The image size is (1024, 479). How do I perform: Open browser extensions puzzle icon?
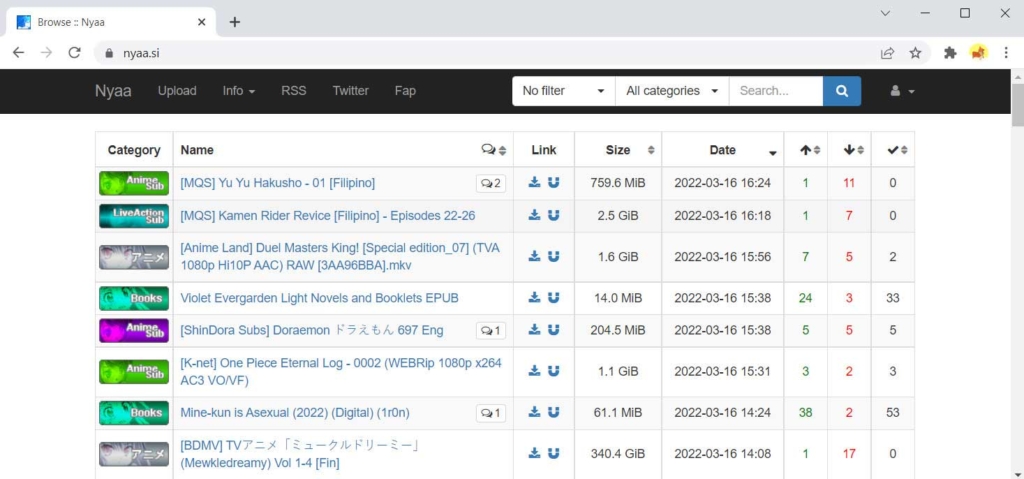point(950,54)
